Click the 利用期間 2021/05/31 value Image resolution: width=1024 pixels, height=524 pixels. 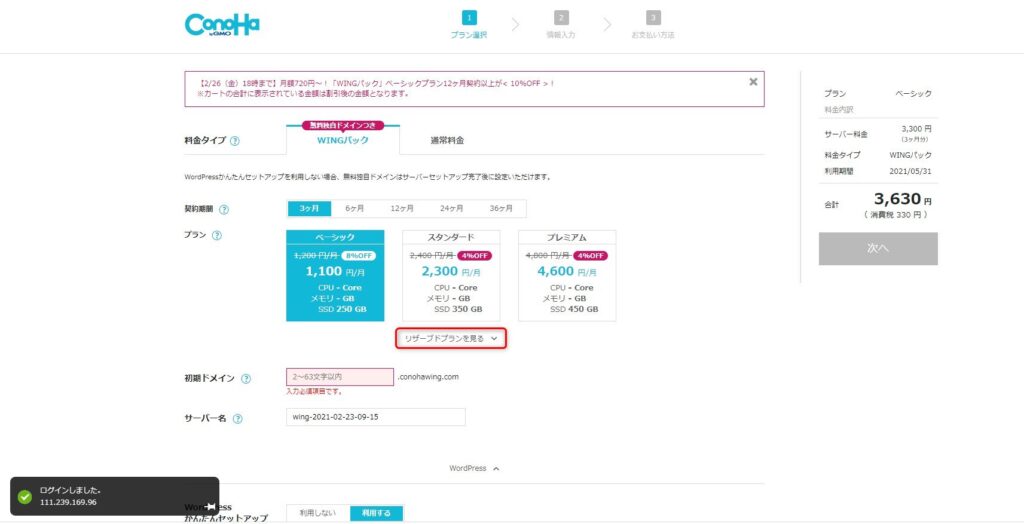coord(910,171)
